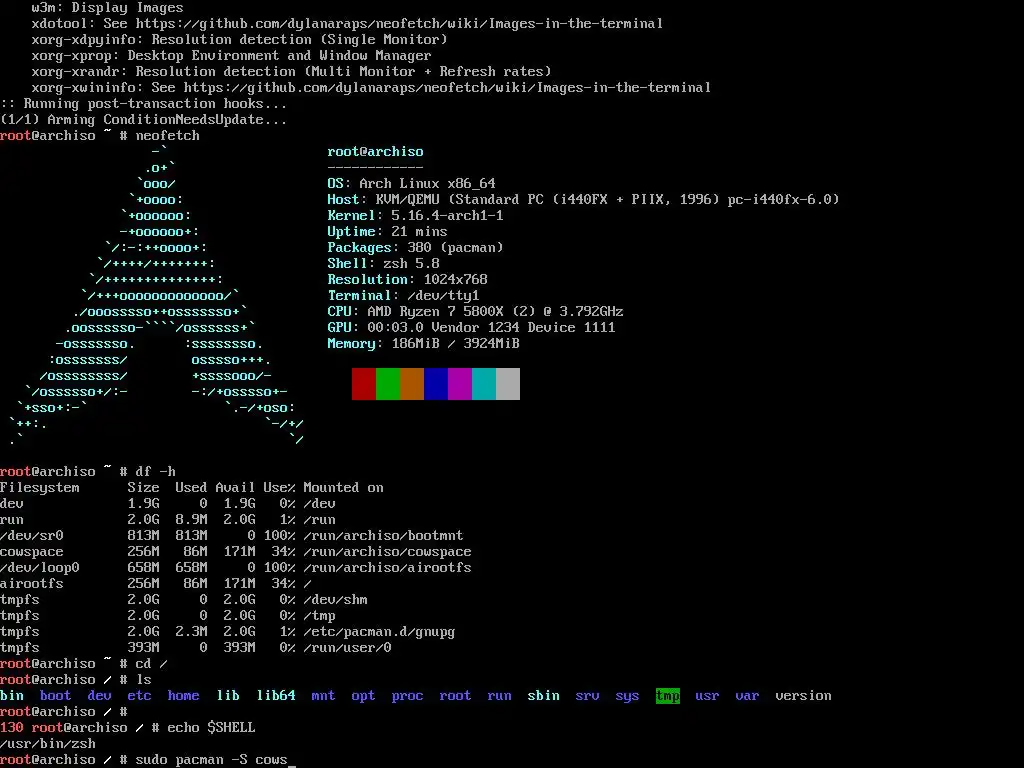Click the 'cd /' command text

coord(152,664)
